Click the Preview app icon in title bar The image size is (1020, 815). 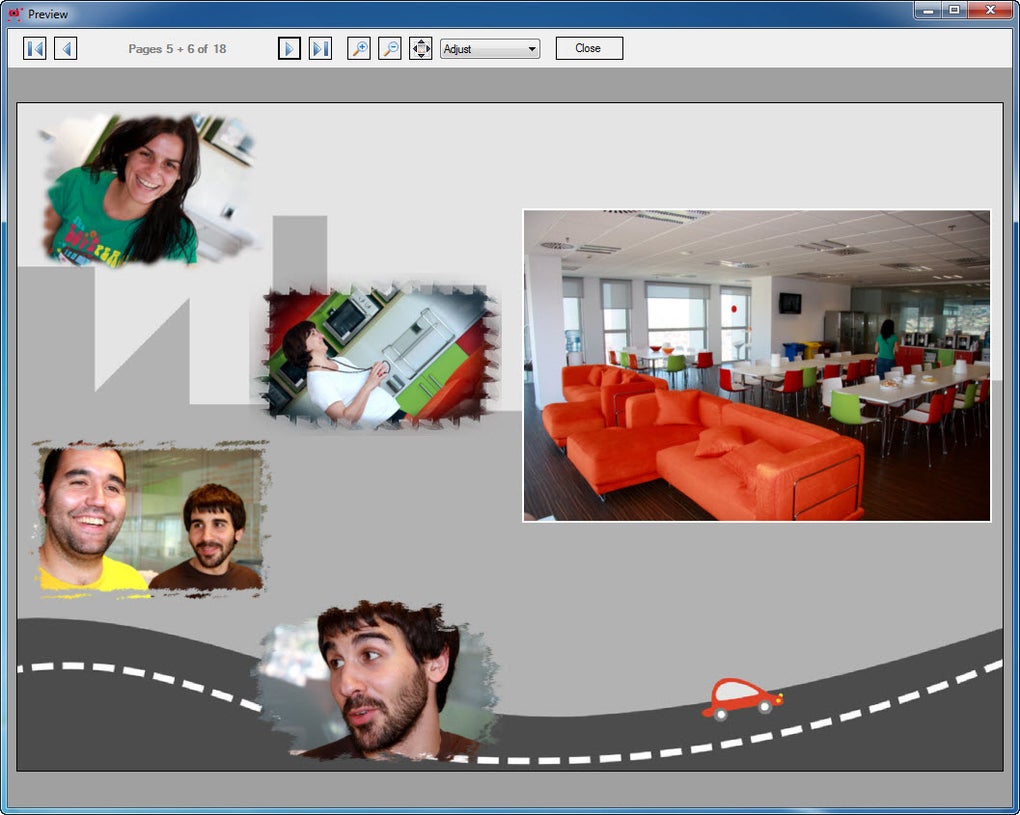pos(15,14)
